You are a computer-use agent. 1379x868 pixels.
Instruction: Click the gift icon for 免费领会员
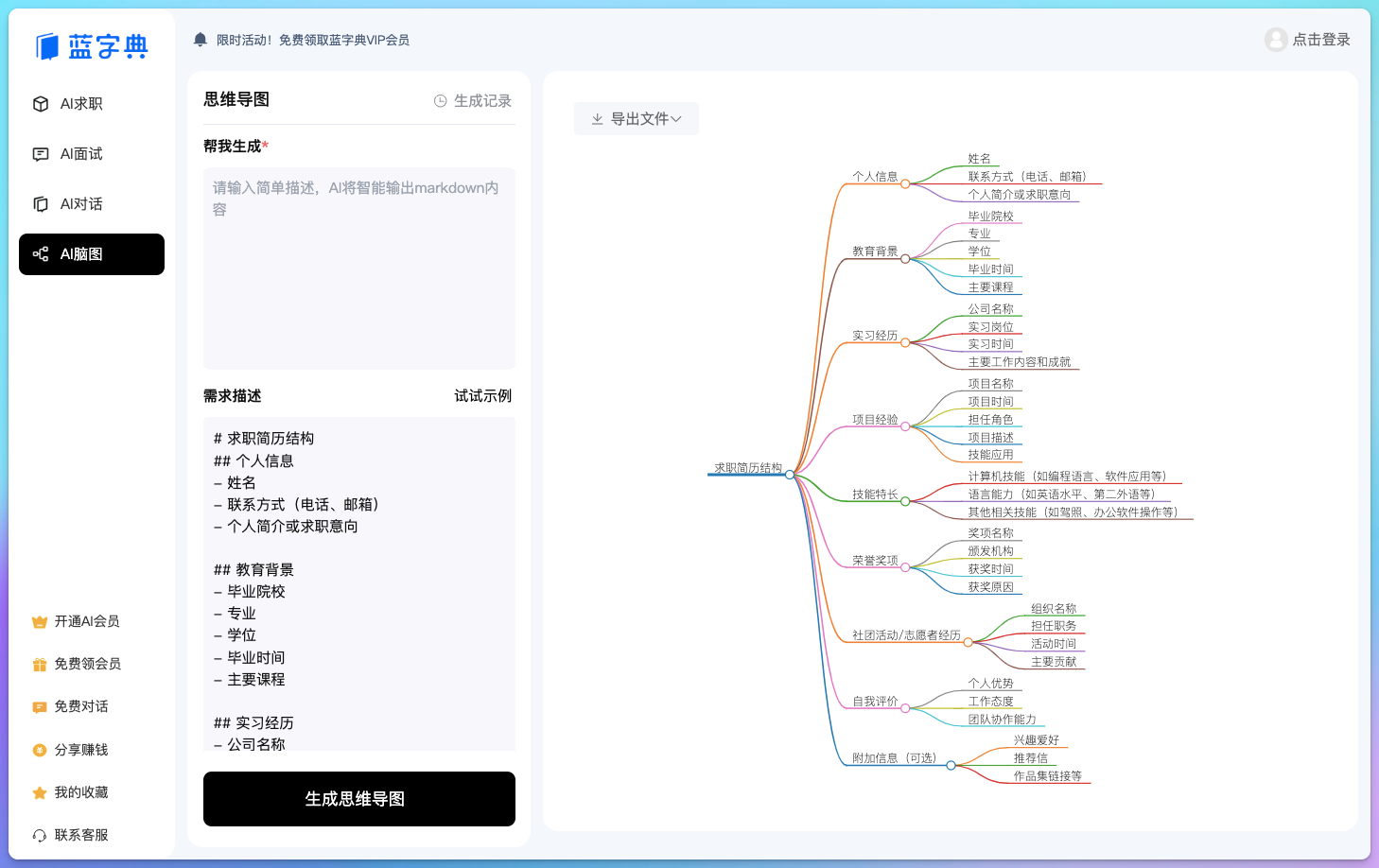click(40, 665)
